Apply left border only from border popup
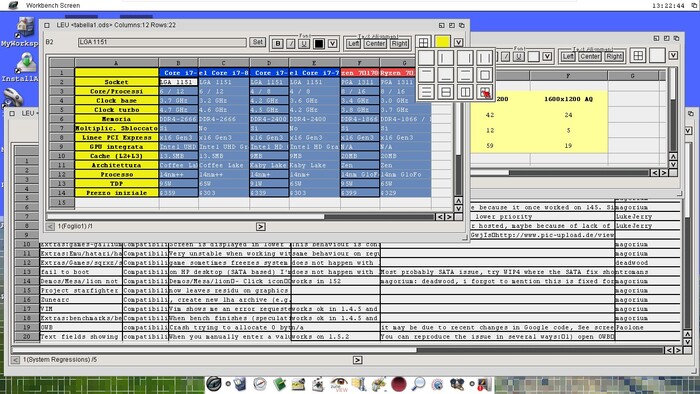700x394 pixels. click(446, 58)
